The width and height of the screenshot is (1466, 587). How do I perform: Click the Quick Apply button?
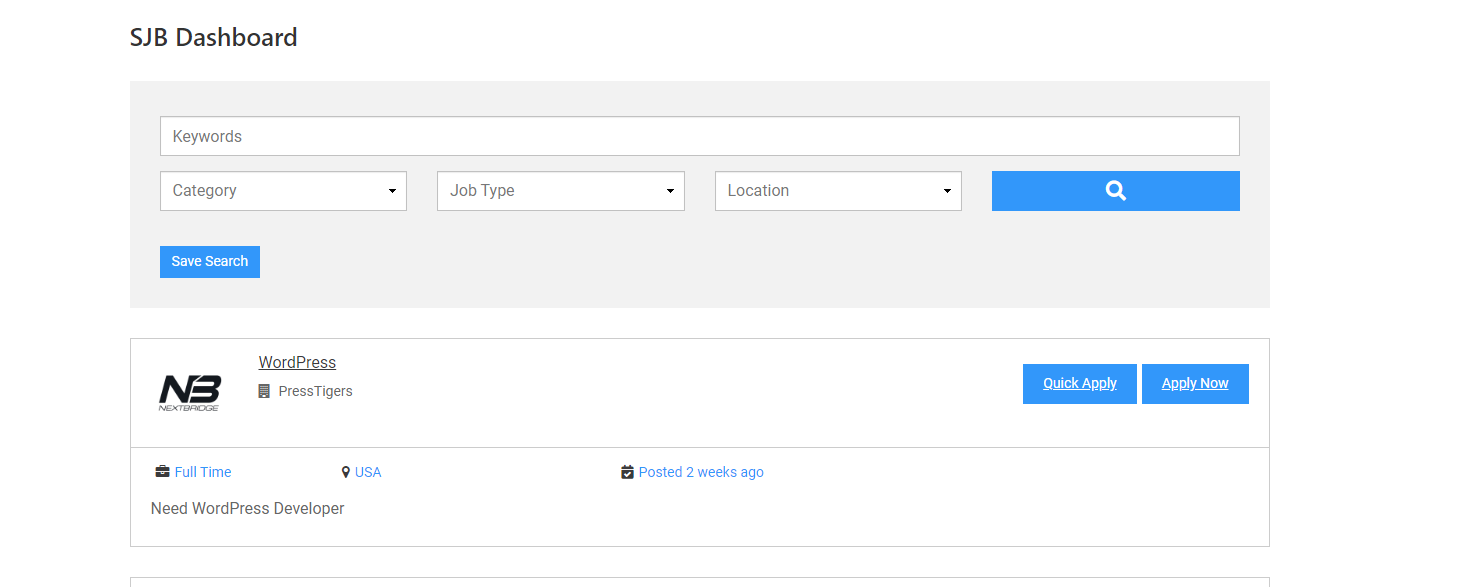tap(1079, 383)
